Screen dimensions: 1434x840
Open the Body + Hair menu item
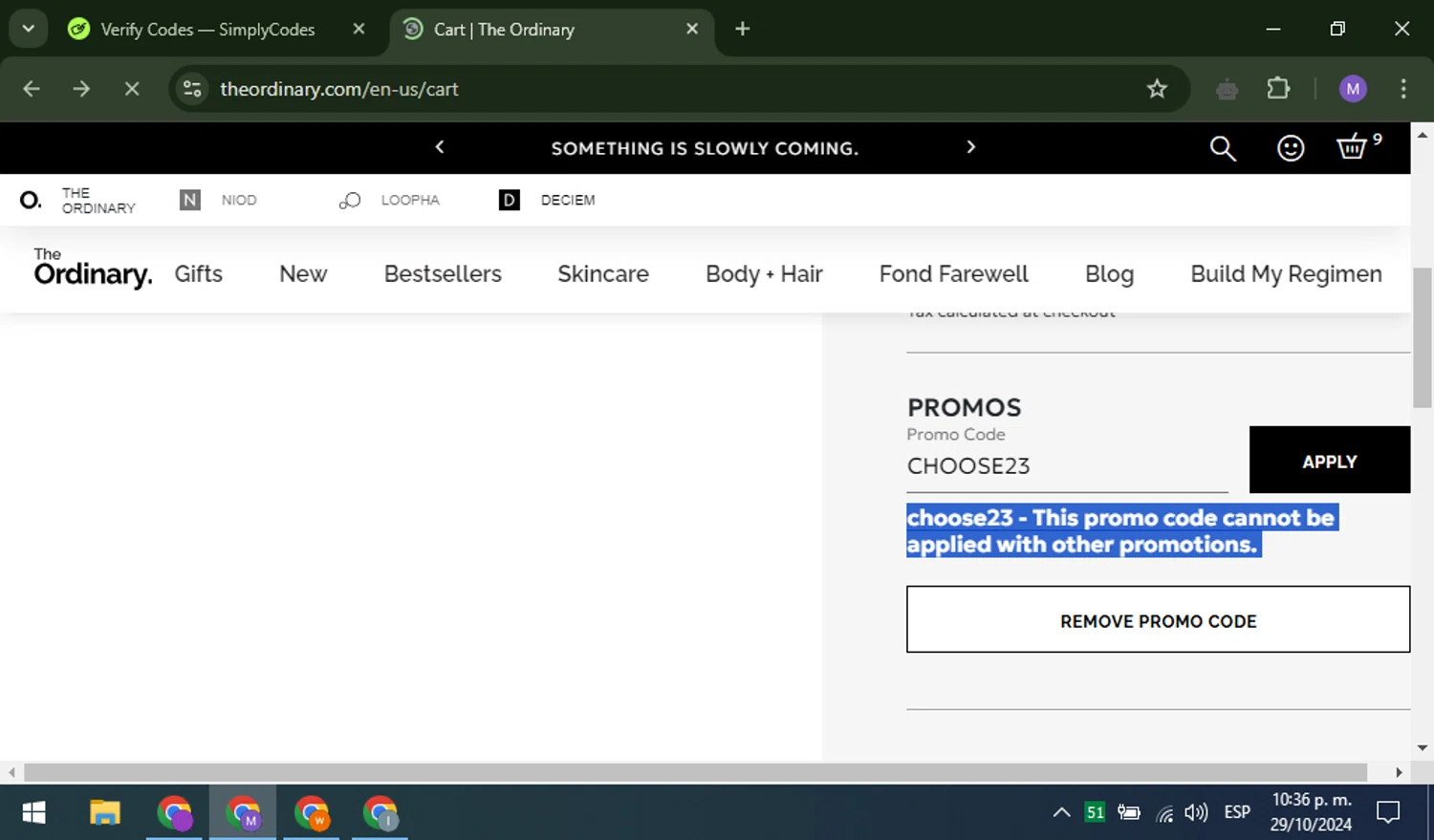[764, 274]
